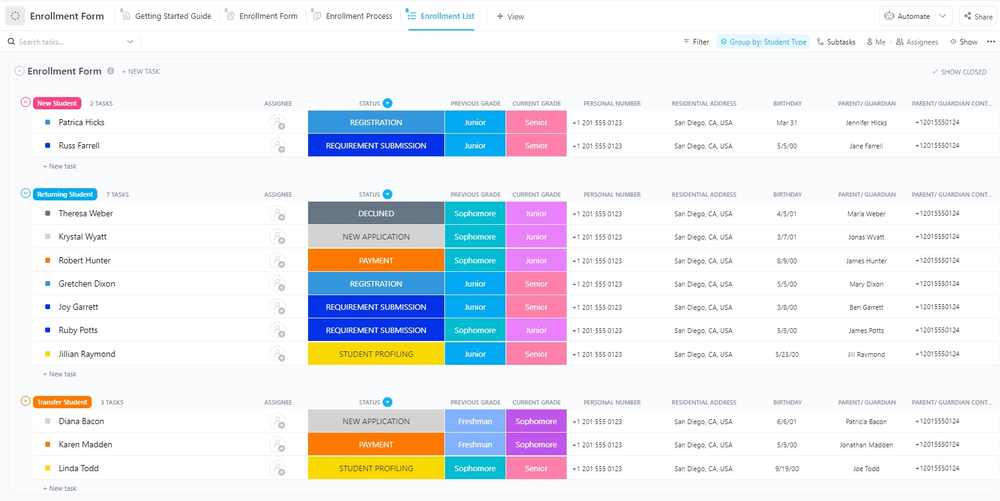Click Patrica Hicks assignee avatar icon

(278, 123)
